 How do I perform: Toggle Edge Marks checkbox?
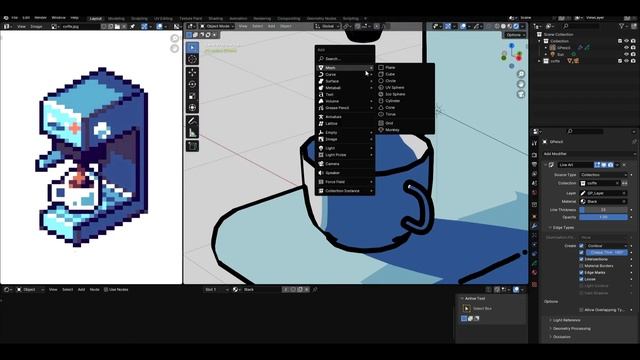582,273
